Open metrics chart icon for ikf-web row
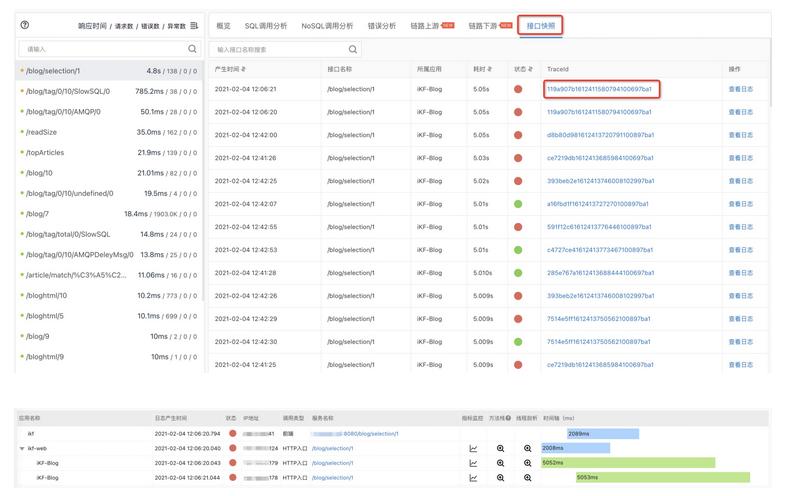 pos(473,448)
